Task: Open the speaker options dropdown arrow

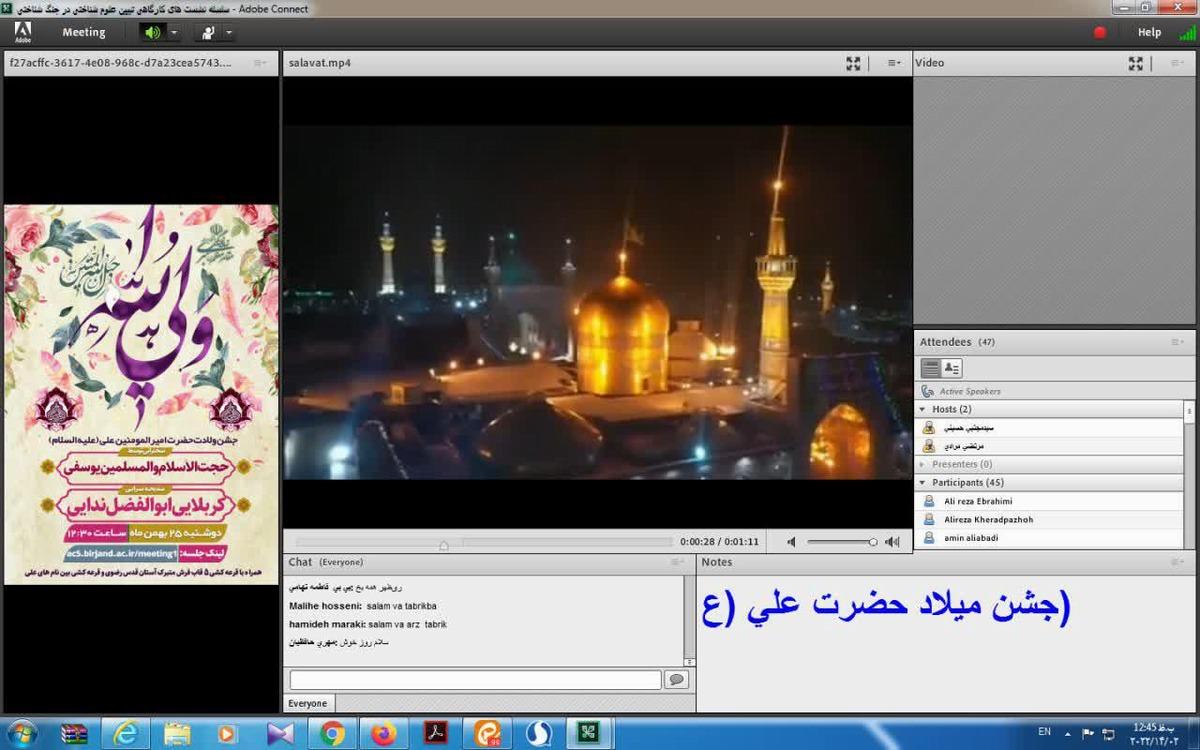Action: click(174, 32)
